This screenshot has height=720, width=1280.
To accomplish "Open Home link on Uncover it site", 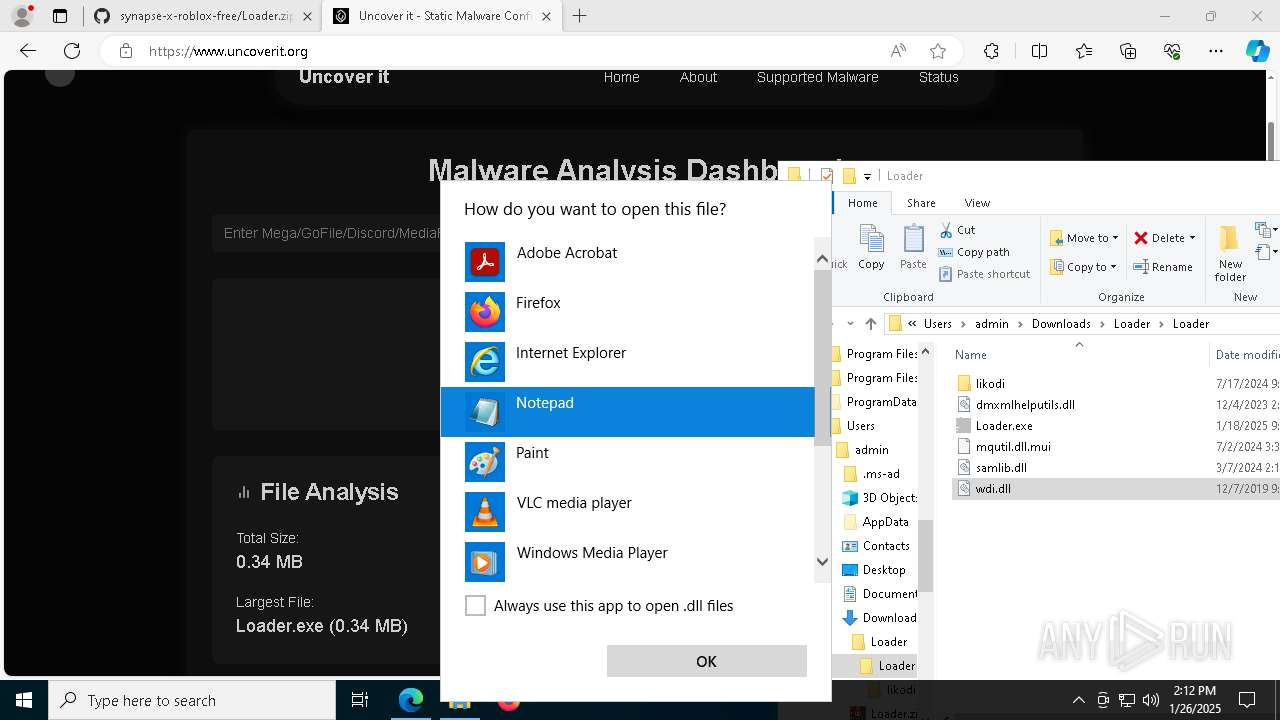I will tap(621, 77).
